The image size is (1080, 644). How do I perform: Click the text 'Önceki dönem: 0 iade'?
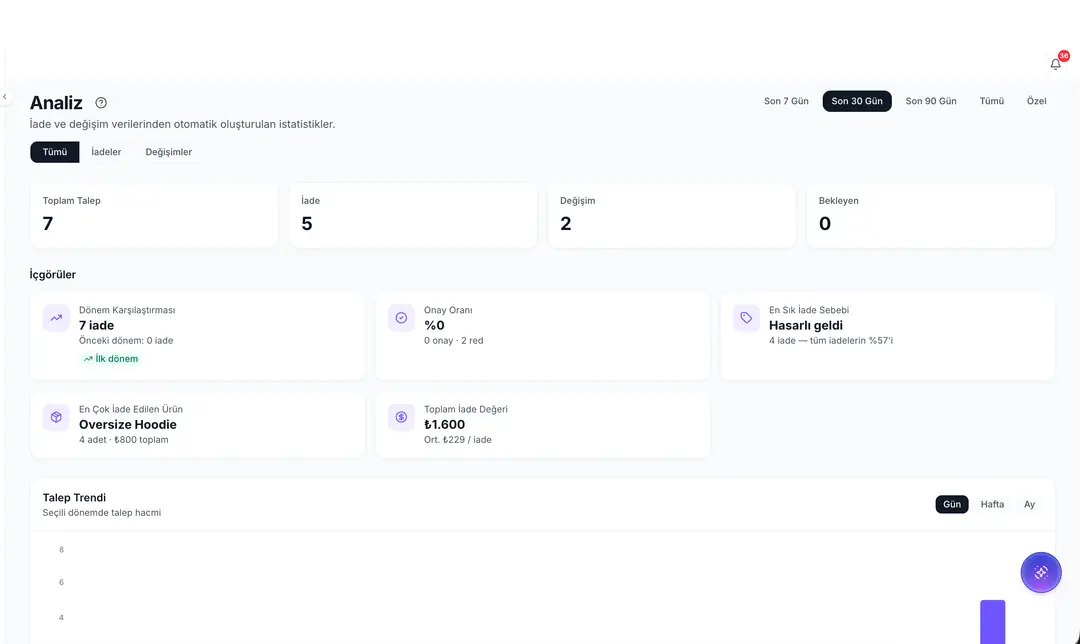[x=126, y=341]
